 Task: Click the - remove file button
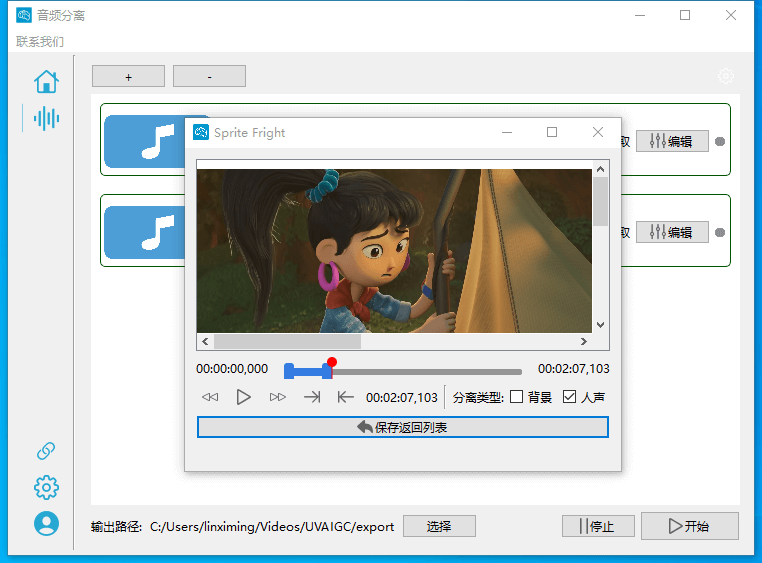[209, 76]
